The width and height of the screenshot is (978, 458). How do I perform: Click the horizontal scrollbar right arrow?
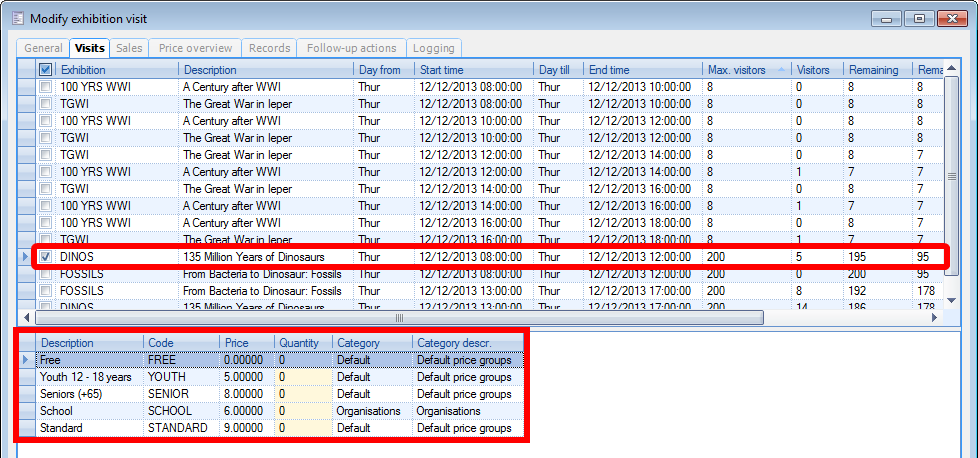point(935,317)
